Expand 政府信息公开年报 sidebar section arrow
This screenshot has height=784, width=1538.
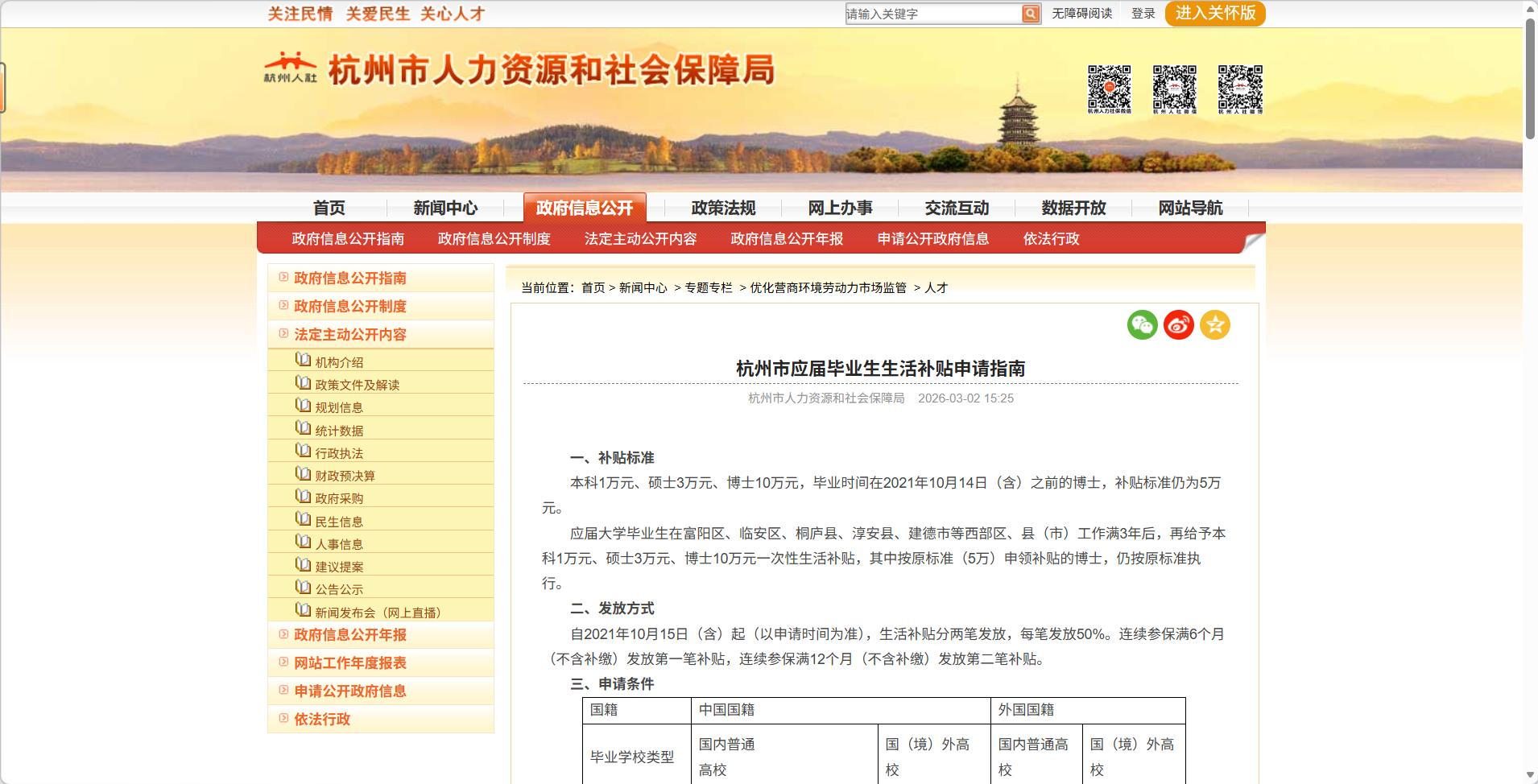point(283,633)
